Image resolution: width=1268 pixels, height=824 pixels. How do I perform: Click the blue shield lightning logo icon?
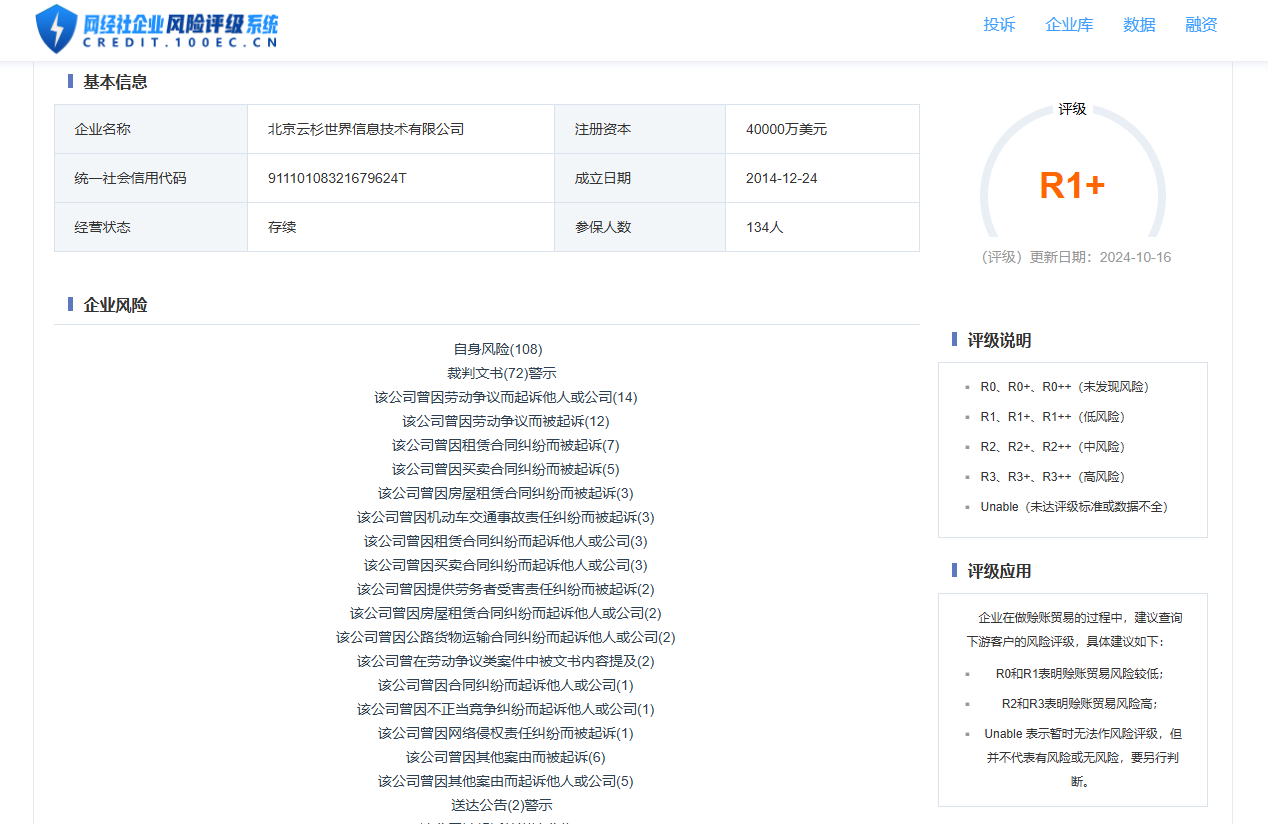(x=56, y=29)
